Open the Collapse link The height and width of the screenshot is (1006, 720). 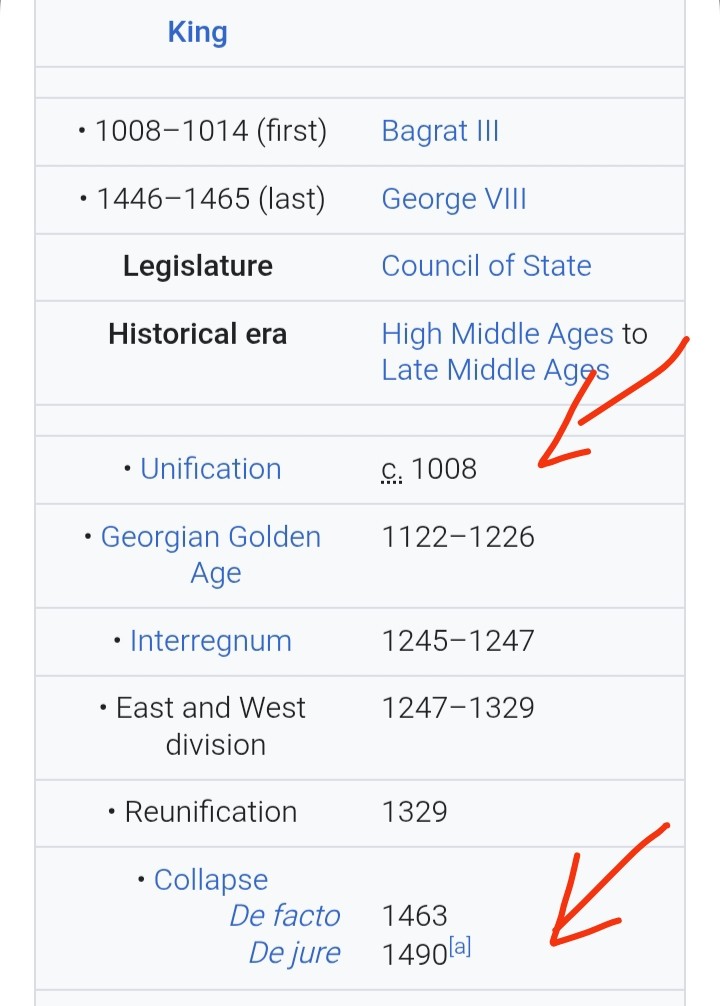pos(211,879)
